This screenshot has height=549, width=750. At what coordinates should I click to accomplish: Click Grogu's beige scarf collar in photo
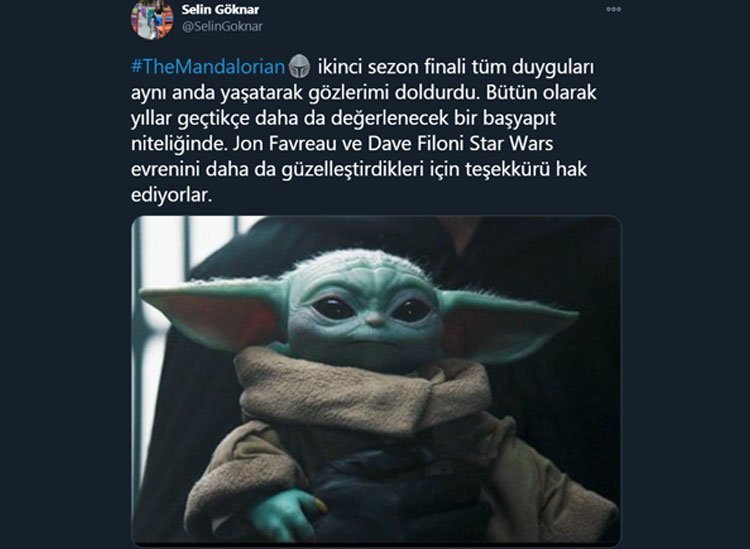pyautogui.click(x=364, y=392)
